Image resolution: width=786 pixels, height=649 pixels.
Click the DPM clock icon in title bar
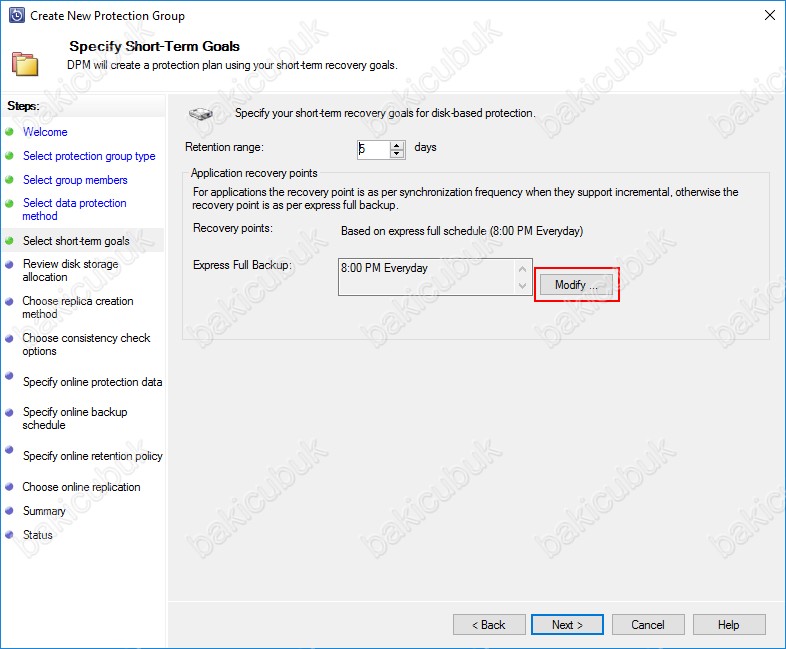point(17,16)
